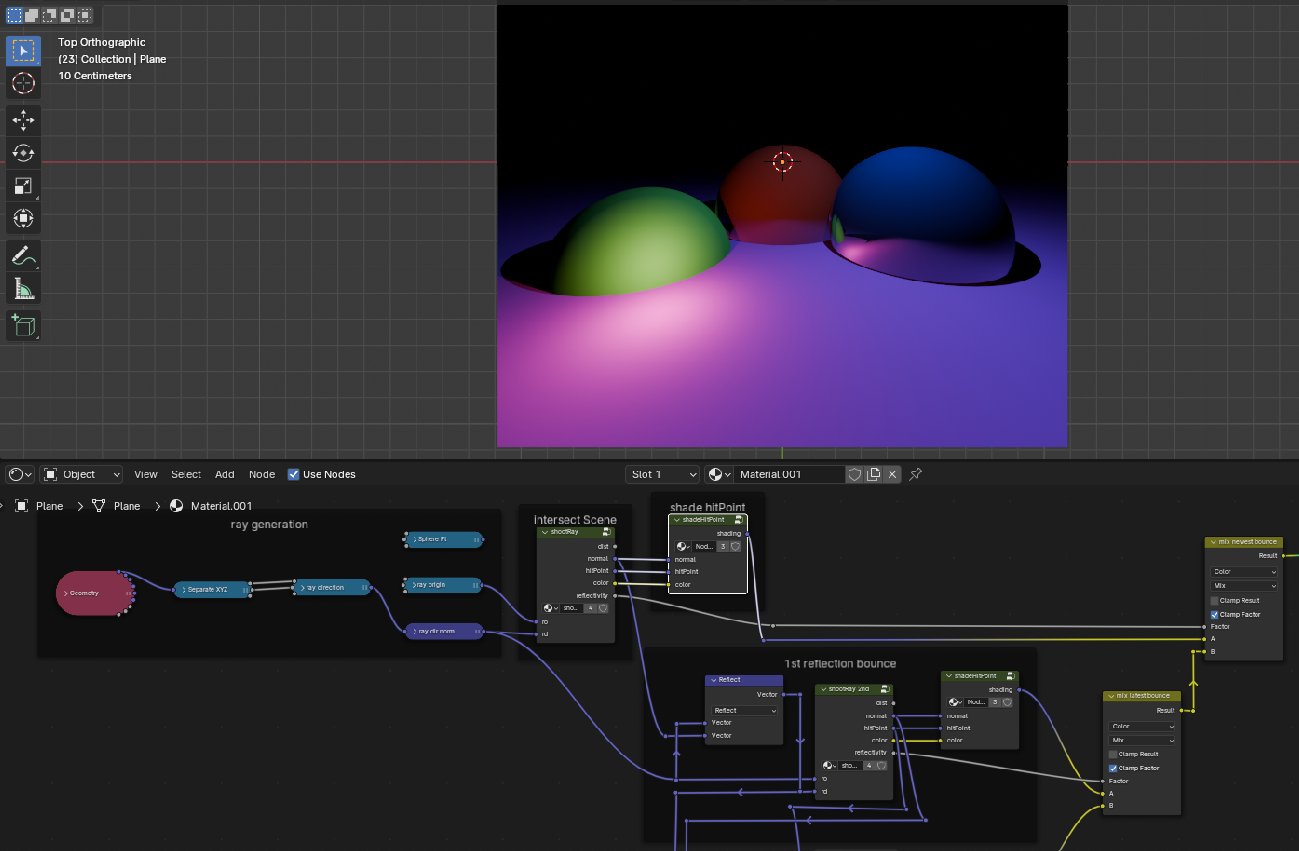Unlink Material.001 with the X button
Image resolution: width=1299 pixels, height=851 pixels.
(x=892, y=474)
